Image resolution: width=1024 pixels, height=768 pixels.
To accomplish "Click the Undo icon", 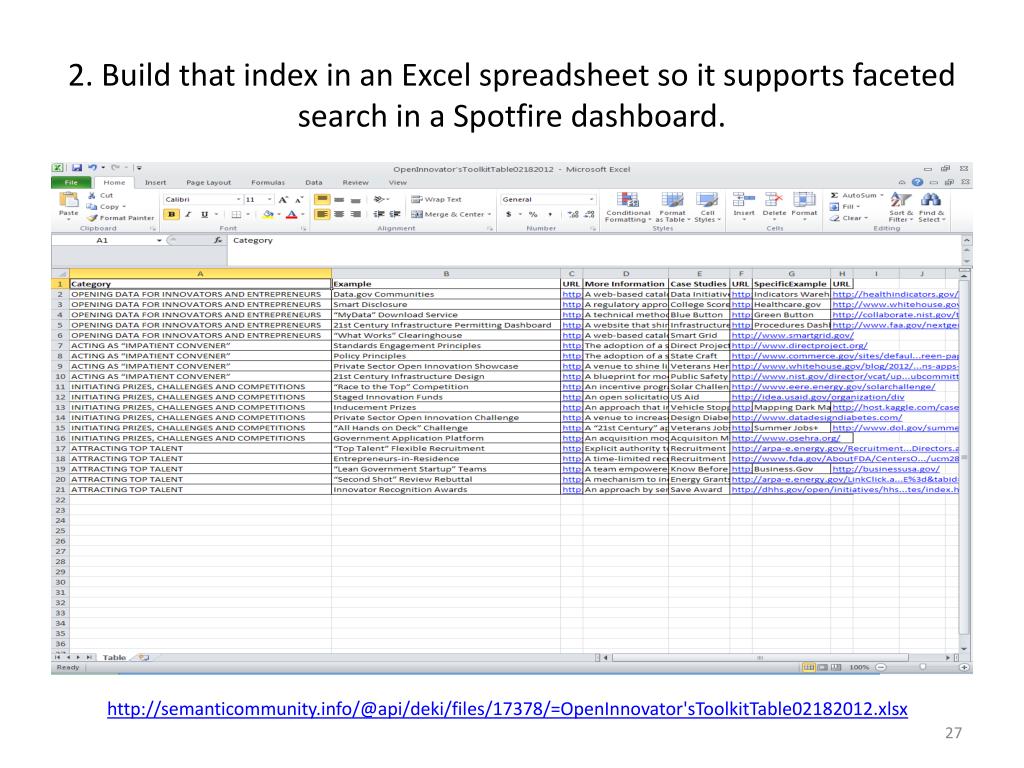I will (92, 168).
